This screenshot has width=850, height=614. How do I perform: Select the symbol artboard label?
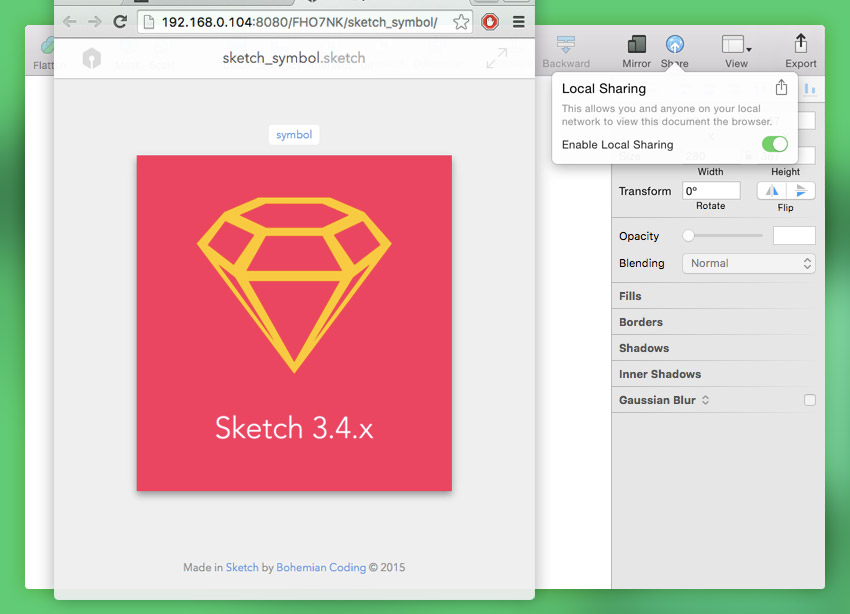click(294, 135)
